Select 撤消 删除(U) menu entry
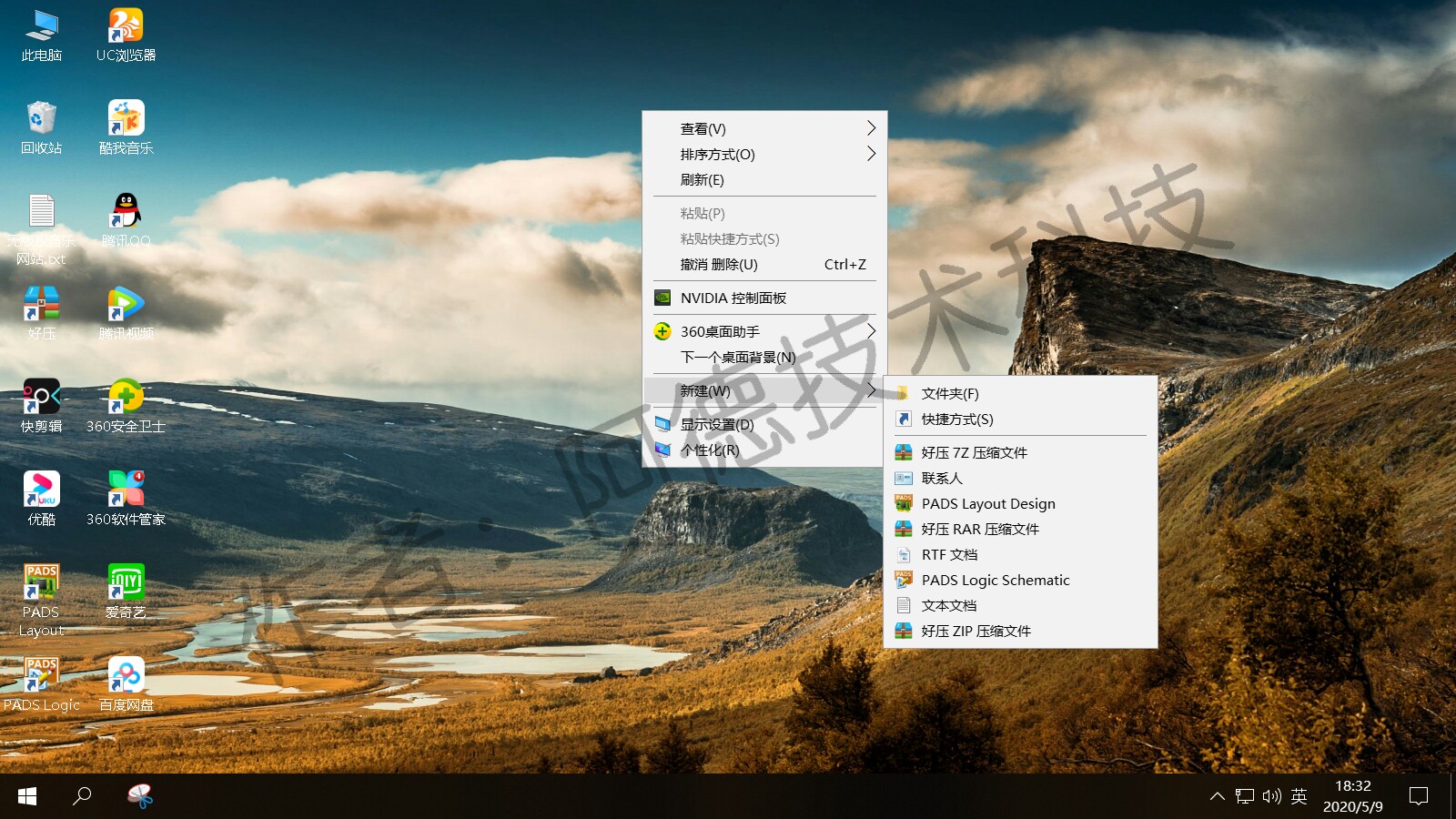1456x819 pixels. click(x=764, y=264)
